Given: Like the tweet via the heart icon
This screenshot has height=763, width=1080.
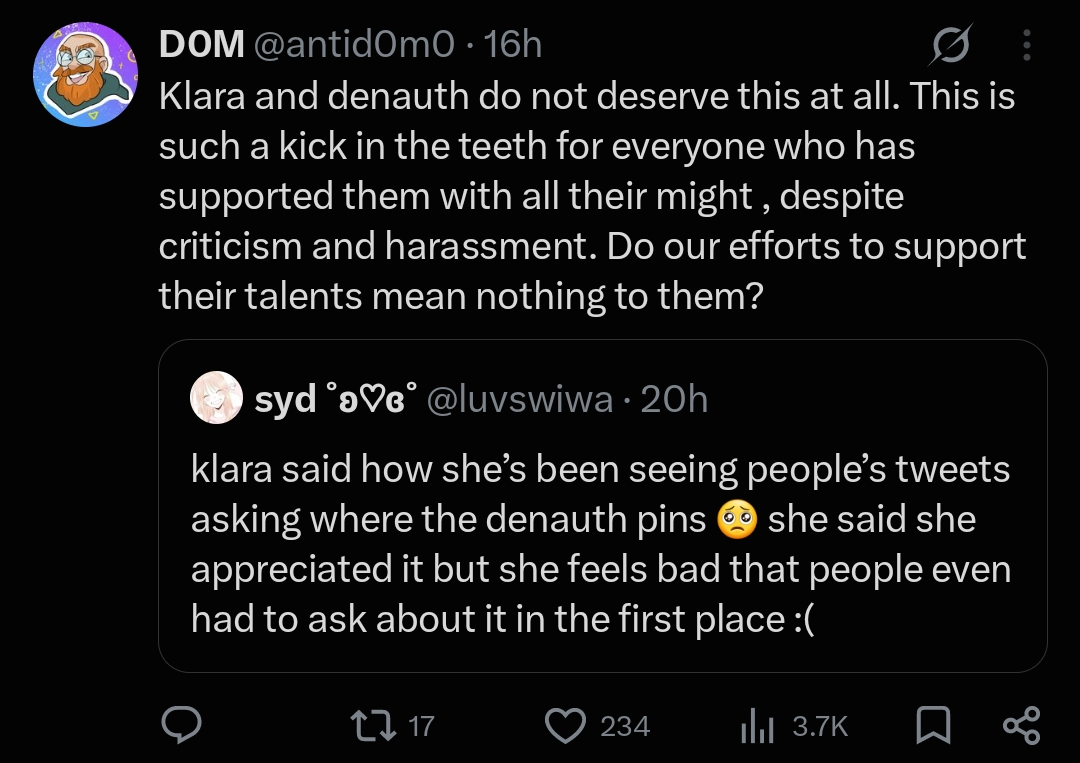Looking at the screenshot, I should 565,726.
